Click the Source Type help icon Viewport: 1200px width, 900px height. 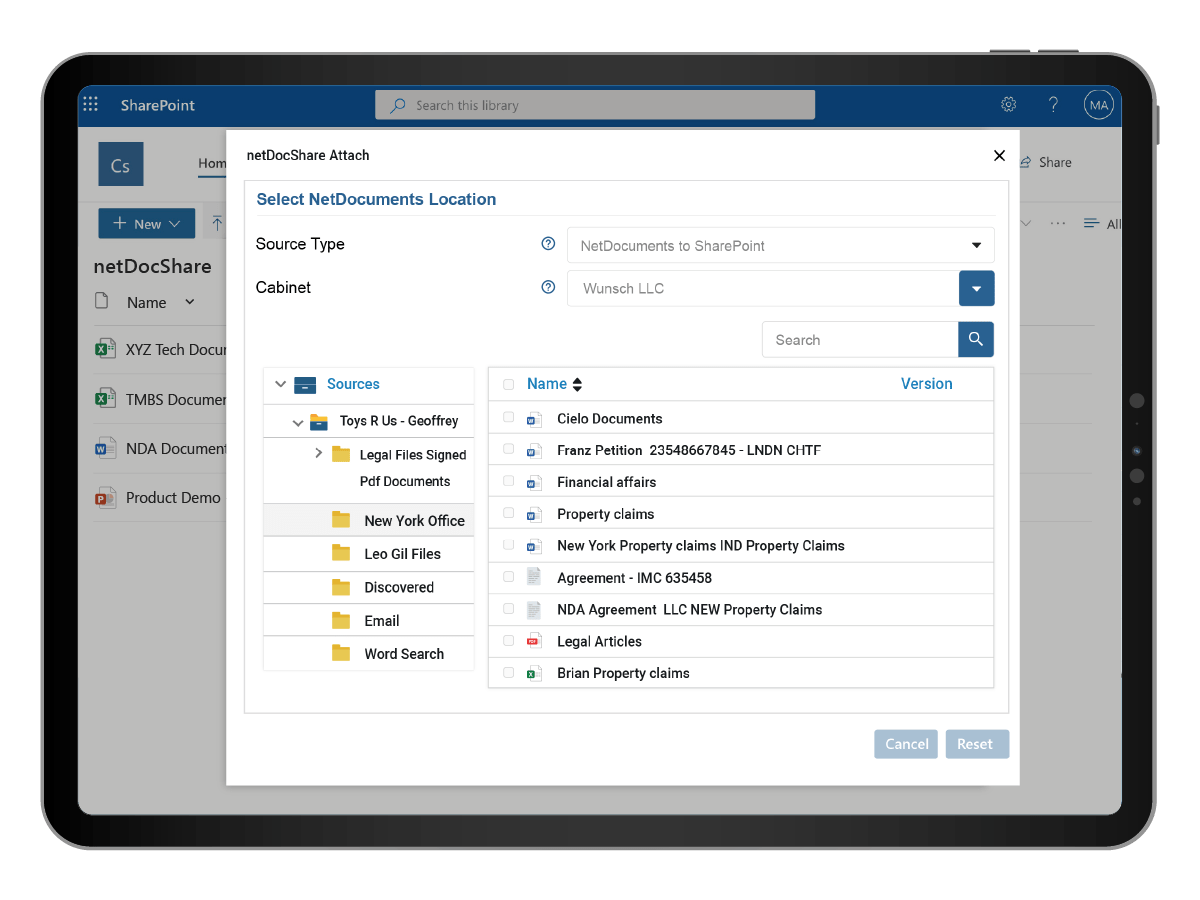(x=548, y=244)
